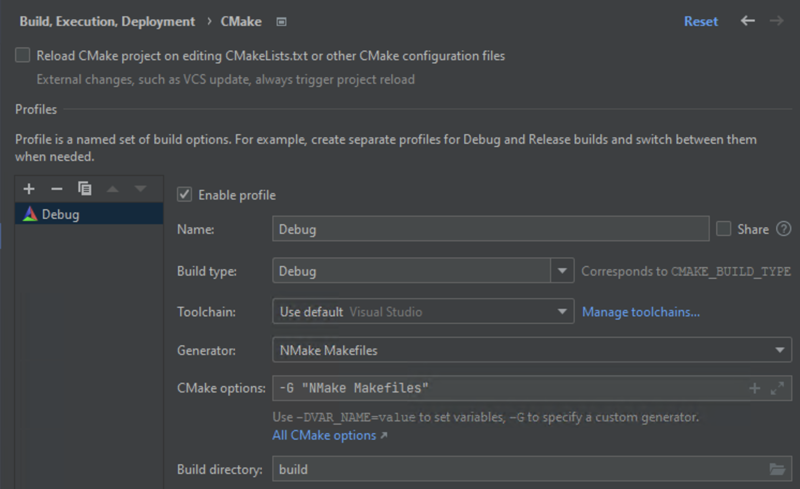Click the profile Name text field
The width and height of the screenshot is (800, 489).
tap(490, 230)
